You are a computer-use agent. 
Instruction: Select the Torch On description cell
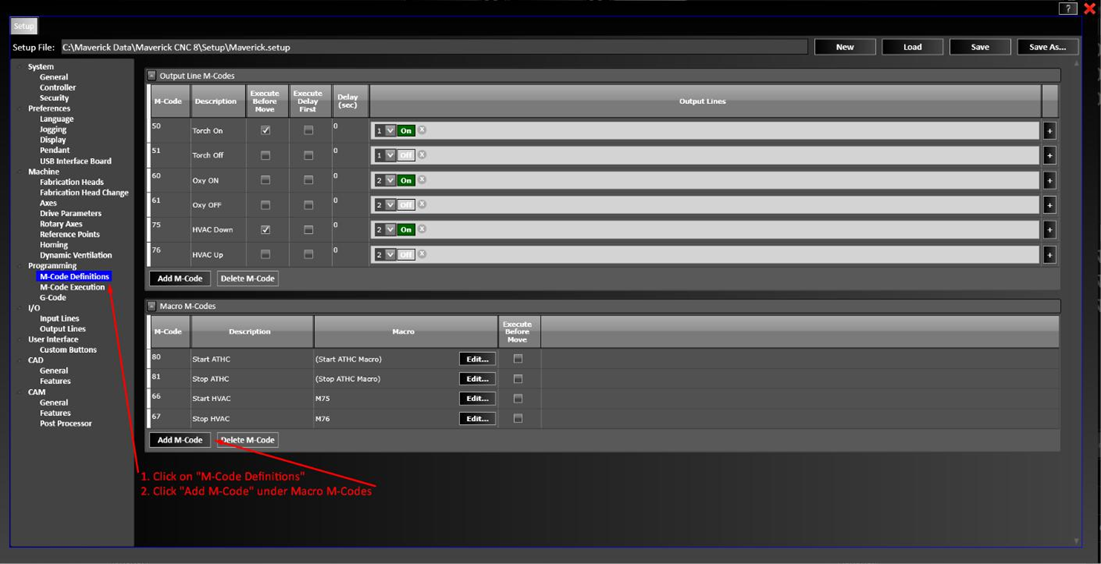point(218,131)
